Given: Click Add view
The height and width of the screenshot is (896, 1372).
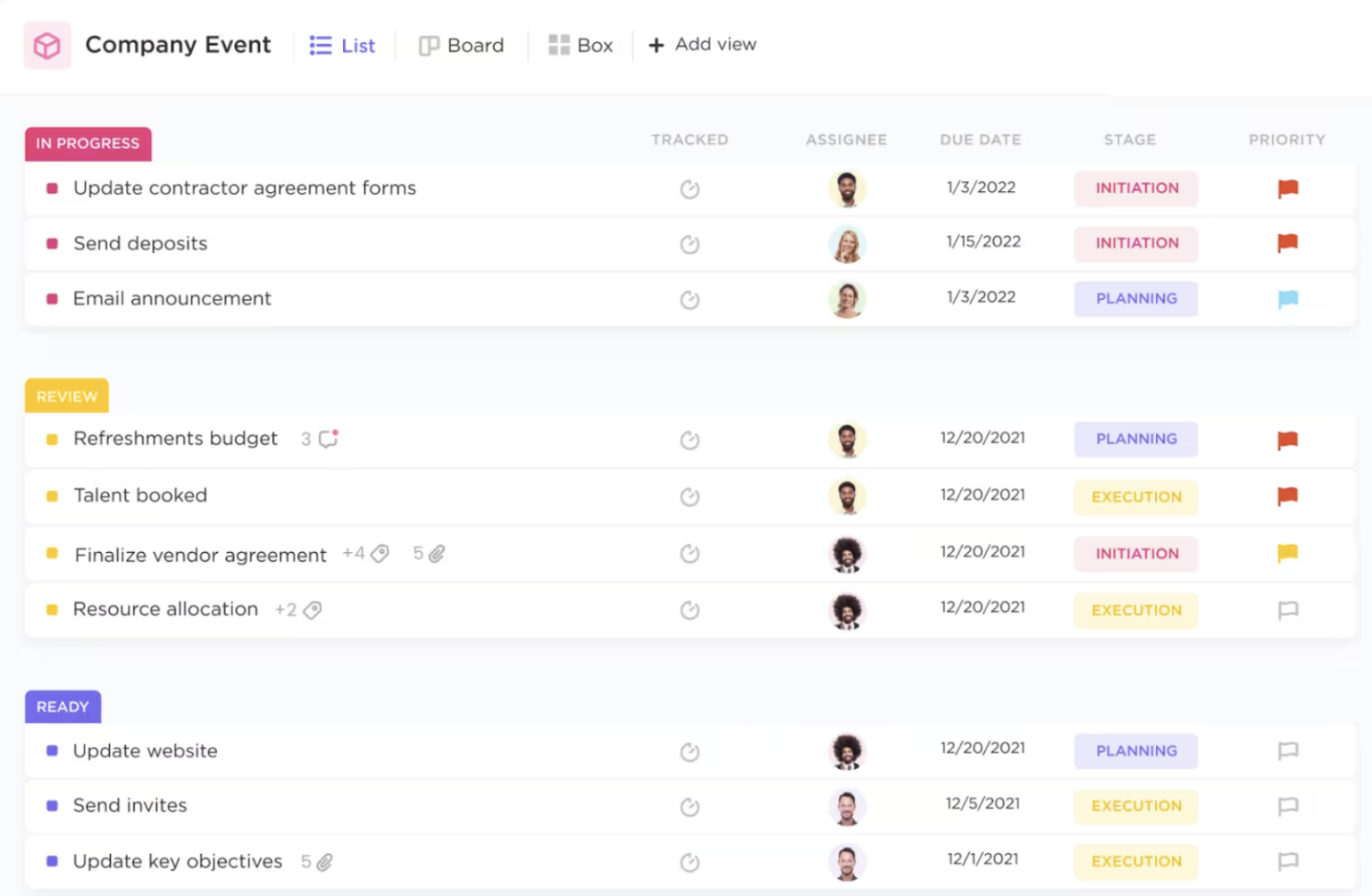Looking at the screenshot, I should pyautogui.click(x=702, y=45).
